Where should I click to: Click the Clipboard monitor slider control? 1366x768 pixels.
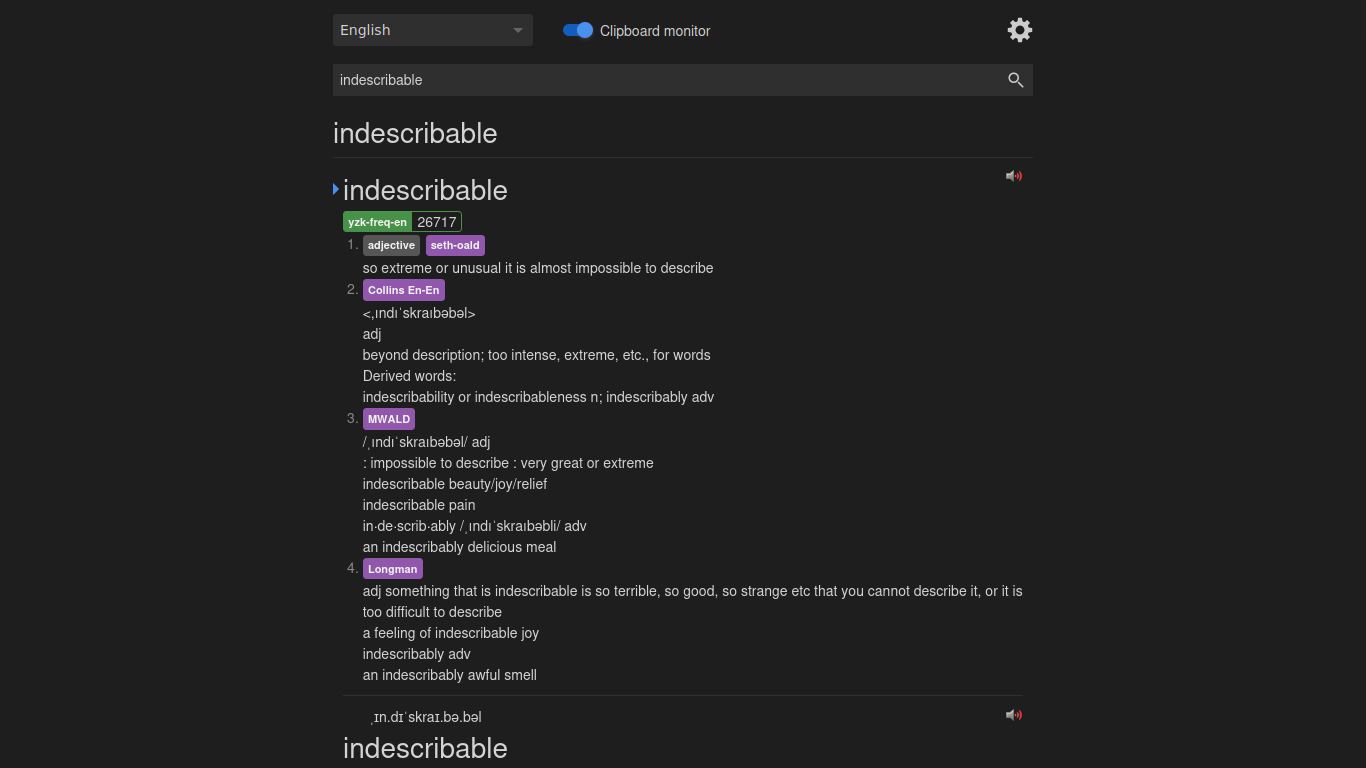click(x=578, y=30)
